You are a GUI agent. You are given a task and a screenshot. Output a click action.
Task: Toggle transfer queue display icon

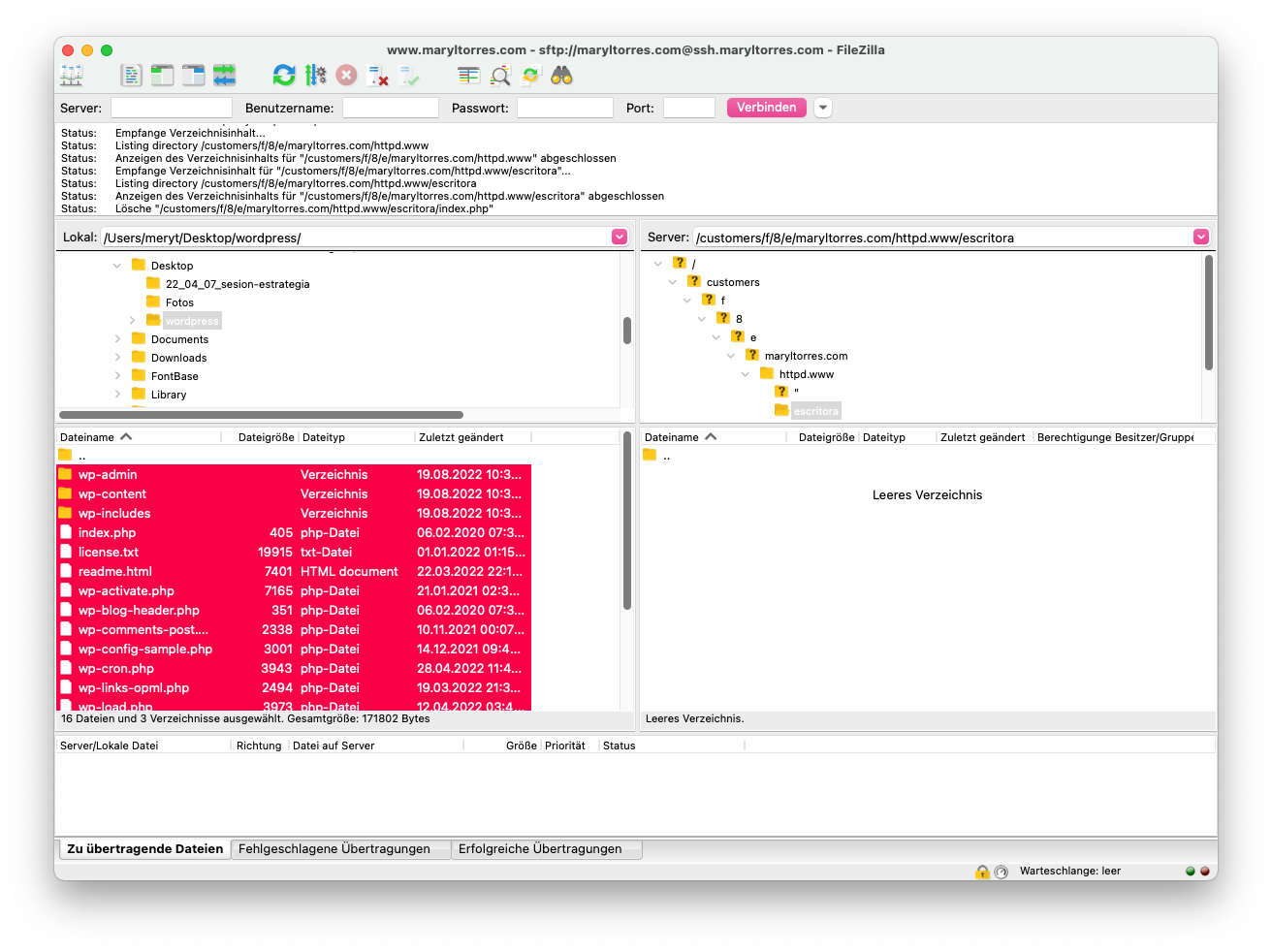coord(225,76)
